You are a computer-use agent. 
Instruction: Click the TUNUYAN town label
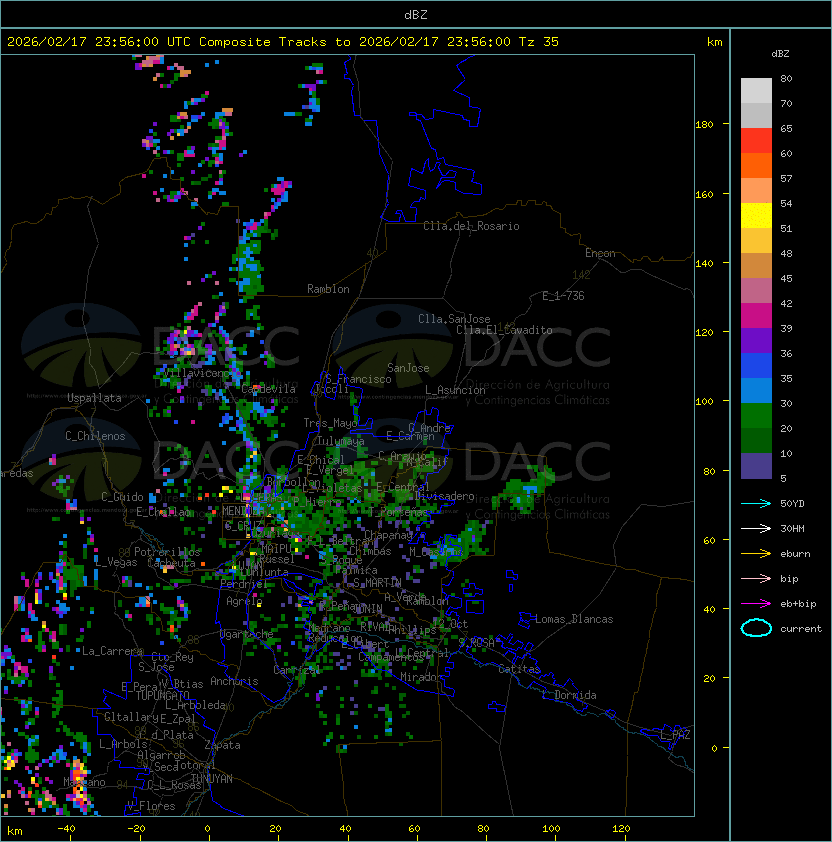(x=212, y=779)
